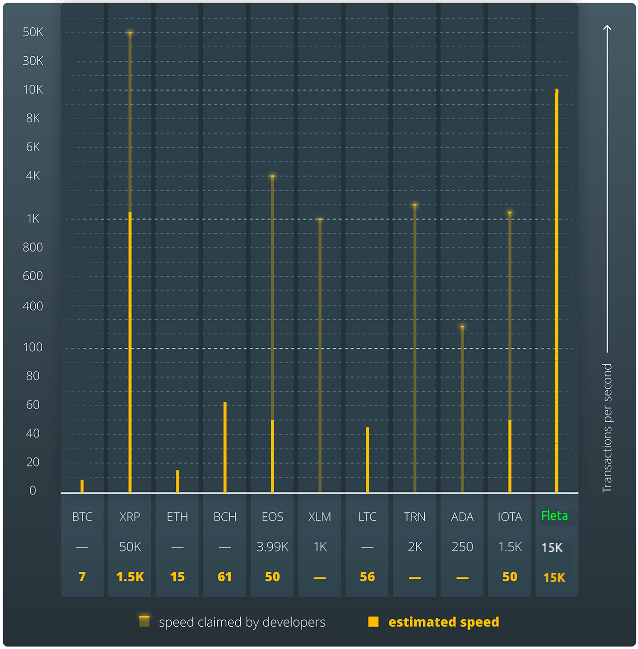The width and height of the screenshot is (638, 649).
Task: Click IOTA claimed speed value 1.5K
Action: pyautogui.click(x=510, y=547)
